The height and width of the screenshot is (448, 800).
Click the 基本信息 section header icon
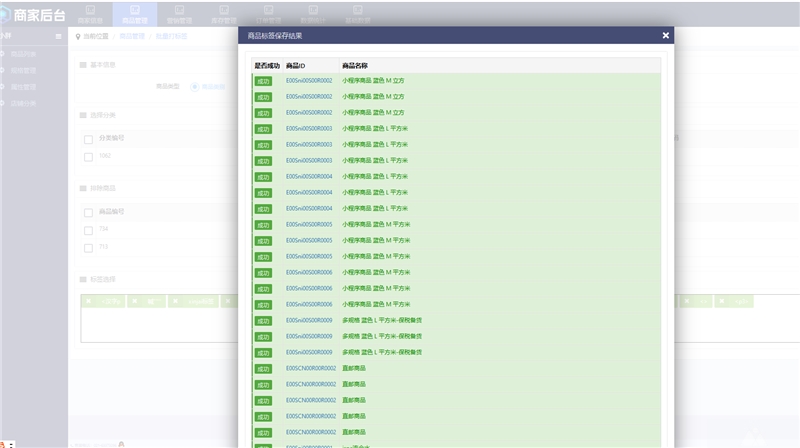point(83,65)
